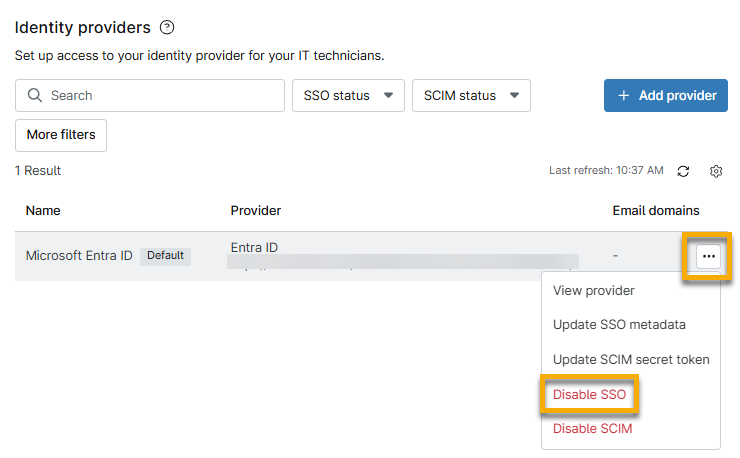
Task: Click the Add provider button
Action: pos(665,95)
